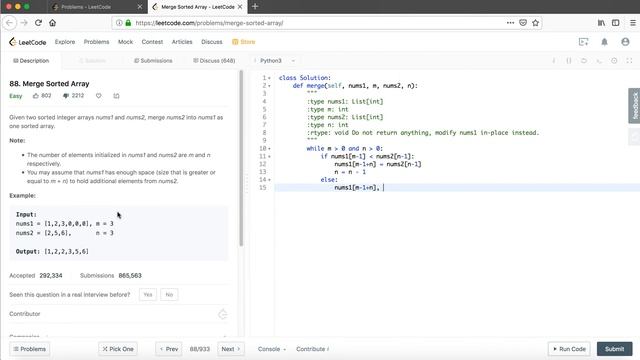Submit the solution
640x360 pixels.
pos(614,349)
